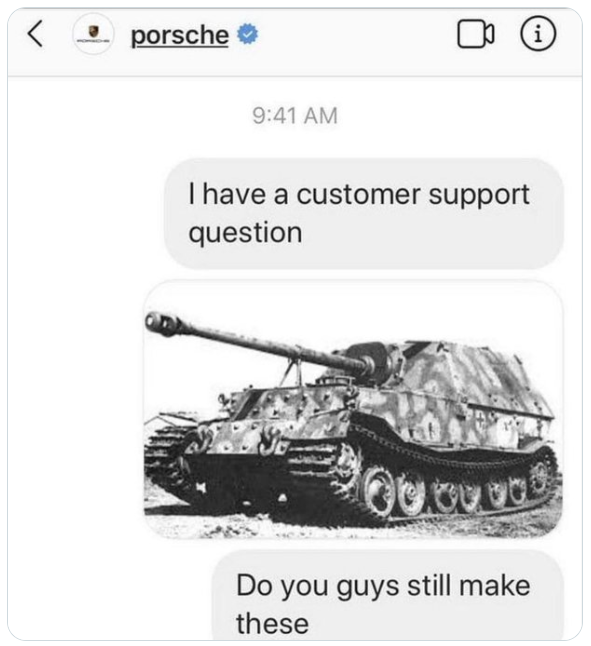Click the blue verified badge next to porsche
This screenshot has width=591, height=646.
(x=248, y=34)
